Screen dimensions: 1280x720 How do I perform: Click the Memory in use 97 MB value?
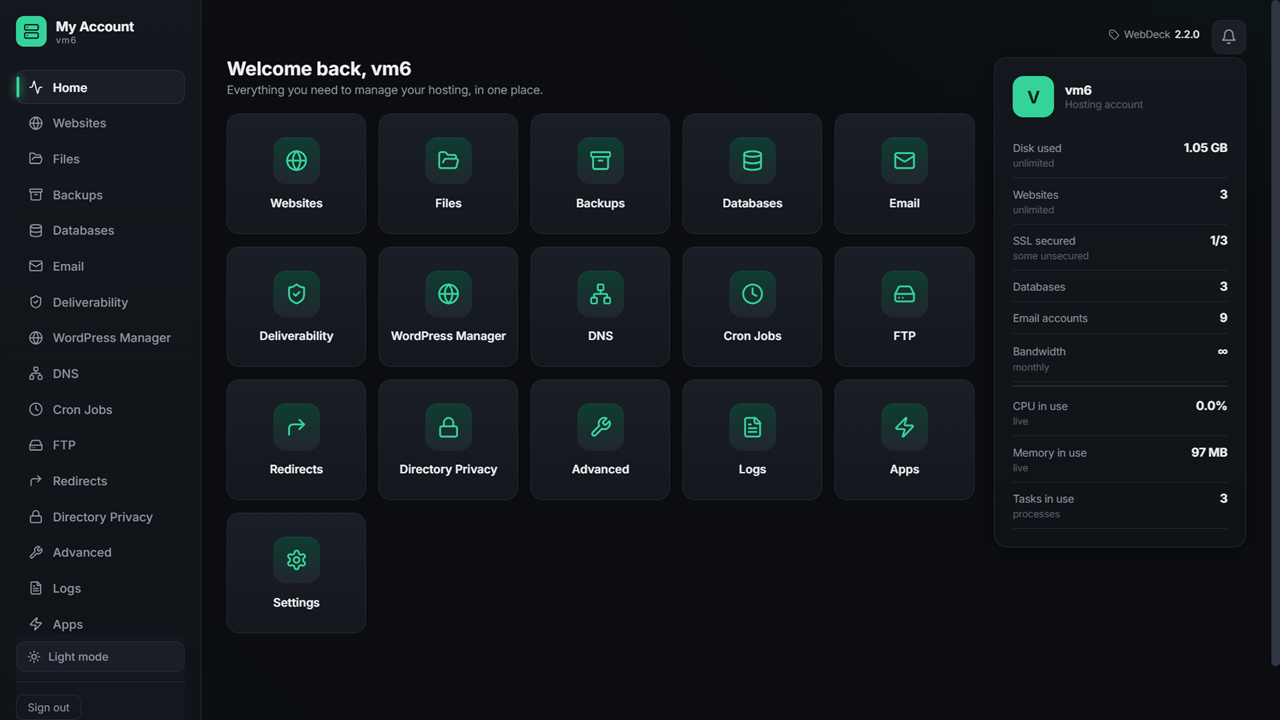click(x=1209, y=453)
